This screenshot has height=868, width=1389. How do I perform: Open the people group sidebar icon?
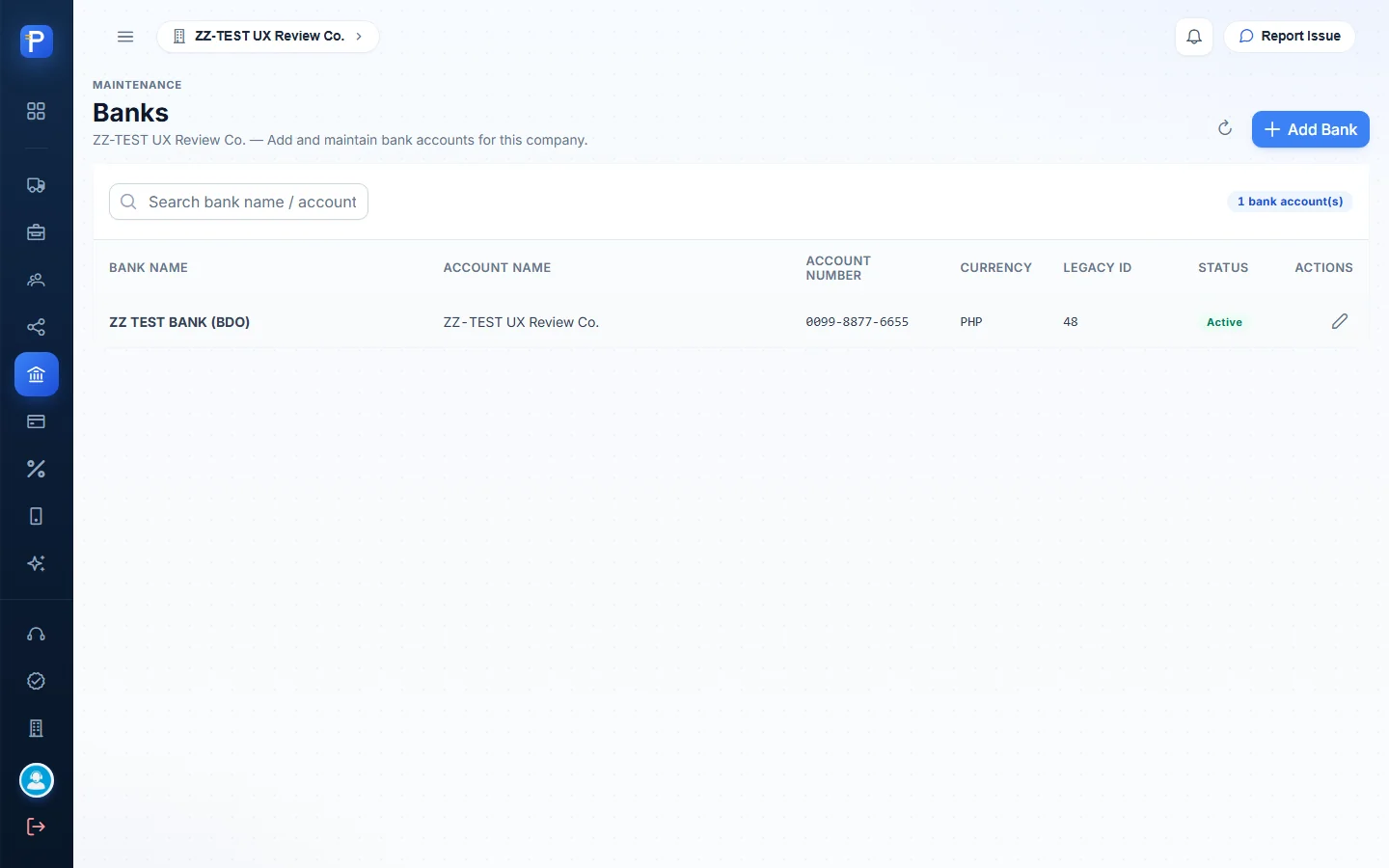click(36, 280)
